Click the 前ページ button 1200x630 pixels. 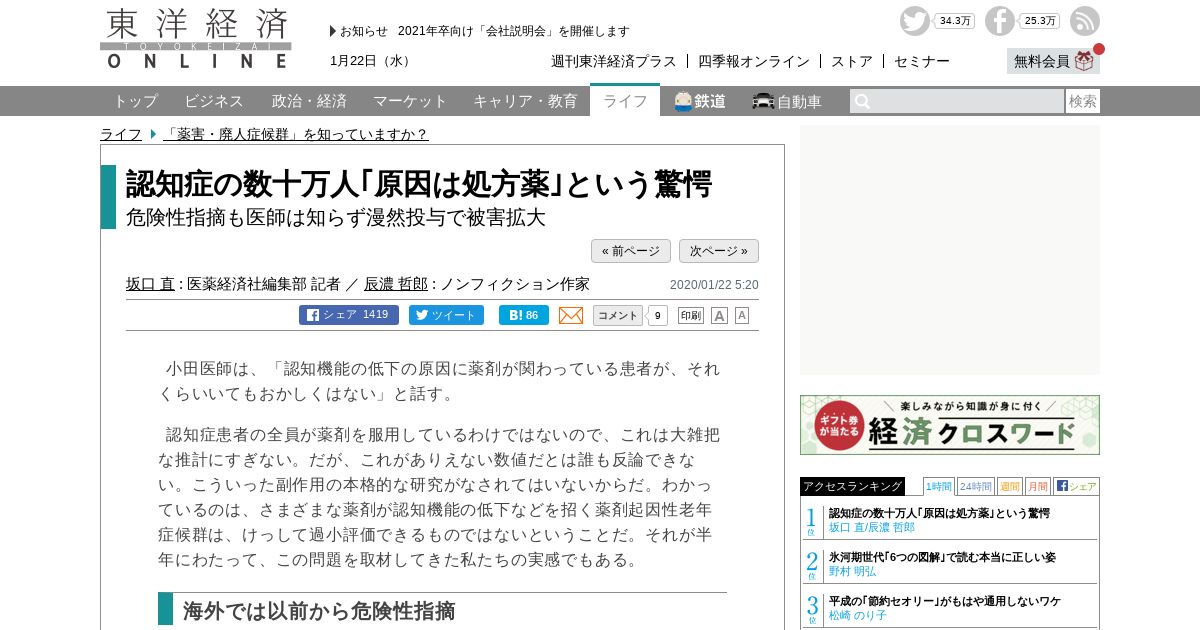tap(631, 251)
